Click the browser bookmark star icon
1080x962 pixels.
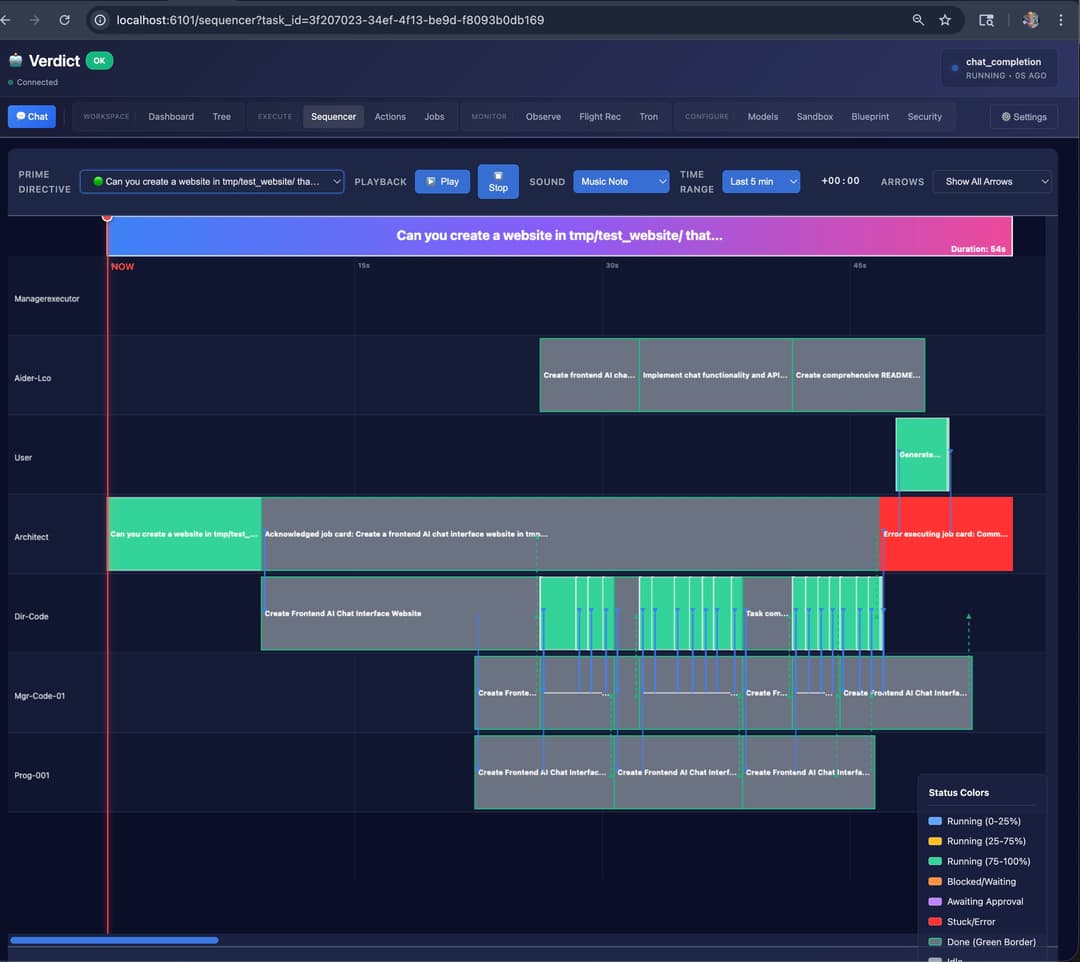tap(945, 19)
